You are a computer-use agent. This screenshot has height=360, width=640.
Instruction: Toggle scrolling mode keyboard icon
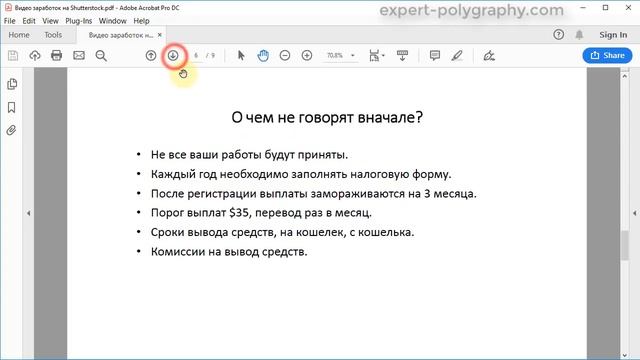[402, 56]
